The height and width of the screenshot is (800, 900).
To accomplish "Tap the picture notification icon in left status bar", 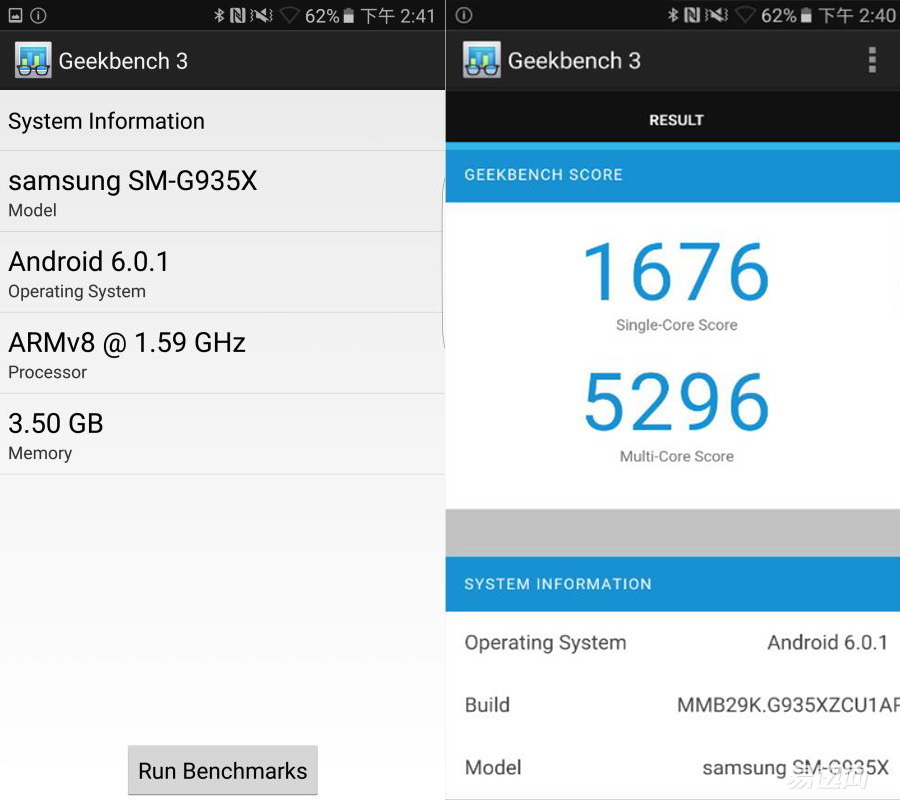I will point(15,15).
